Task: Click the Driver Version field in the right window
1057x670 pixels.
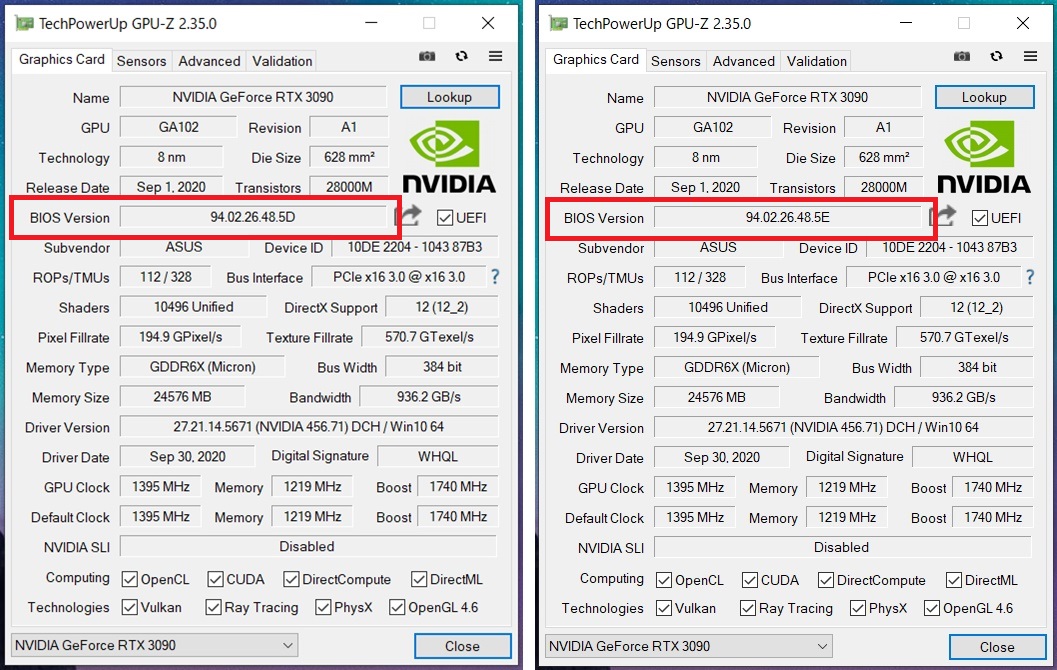Action: click(x=843, y=427)
